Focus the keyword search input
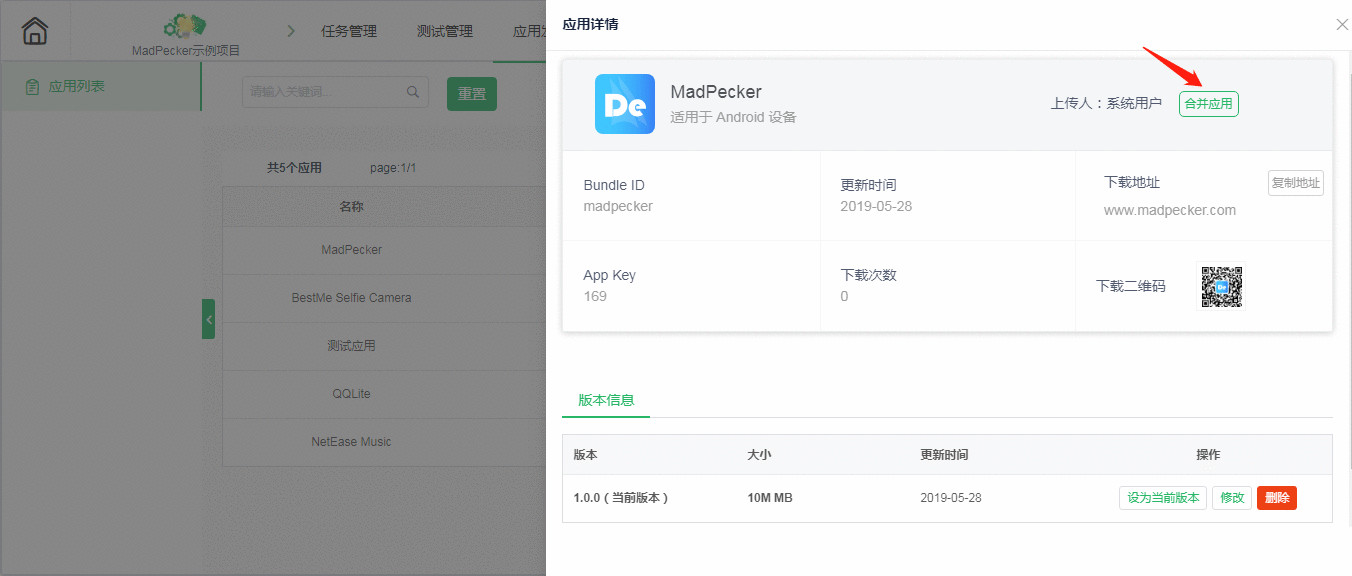The width and height of the screenshot is (1352, 576). pyautogui.click(x=335, y=92)
